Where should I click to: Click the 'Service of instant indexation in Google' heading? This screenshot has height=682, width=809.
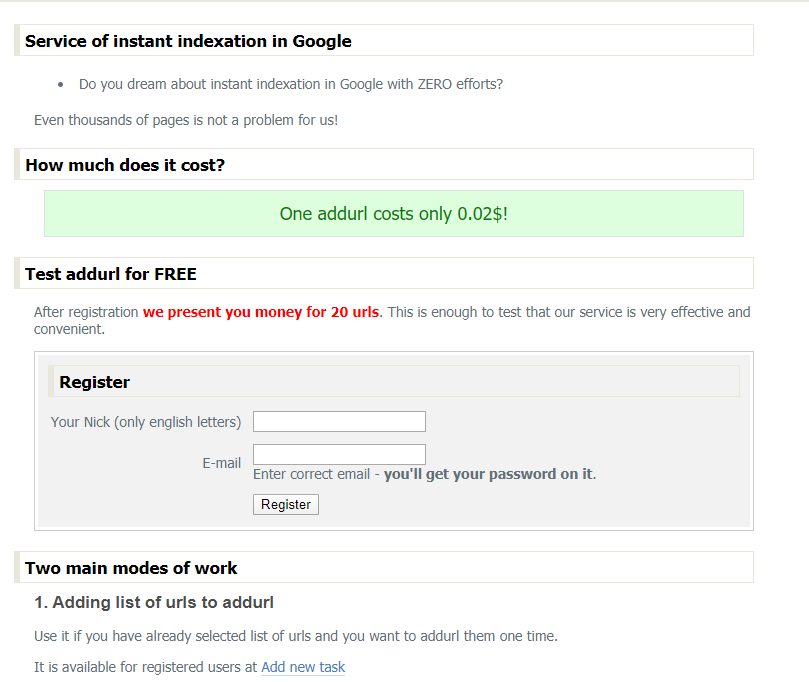(x=188, y=41)
